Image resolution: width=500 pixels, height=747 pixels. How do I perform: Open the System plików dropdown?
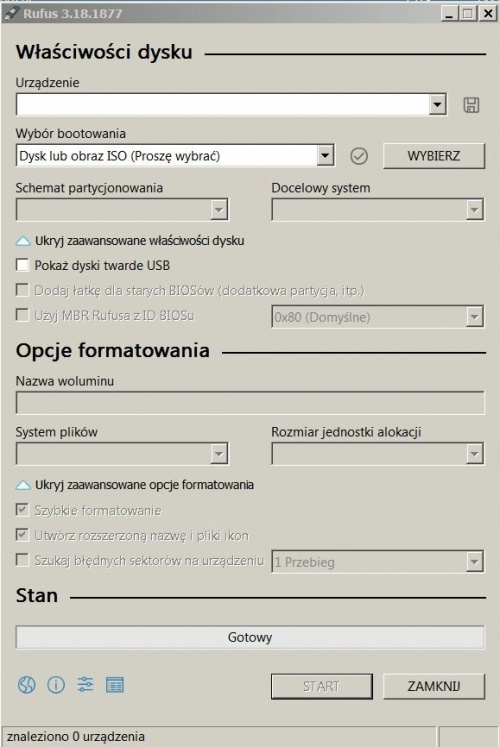[x=122, y=454]
